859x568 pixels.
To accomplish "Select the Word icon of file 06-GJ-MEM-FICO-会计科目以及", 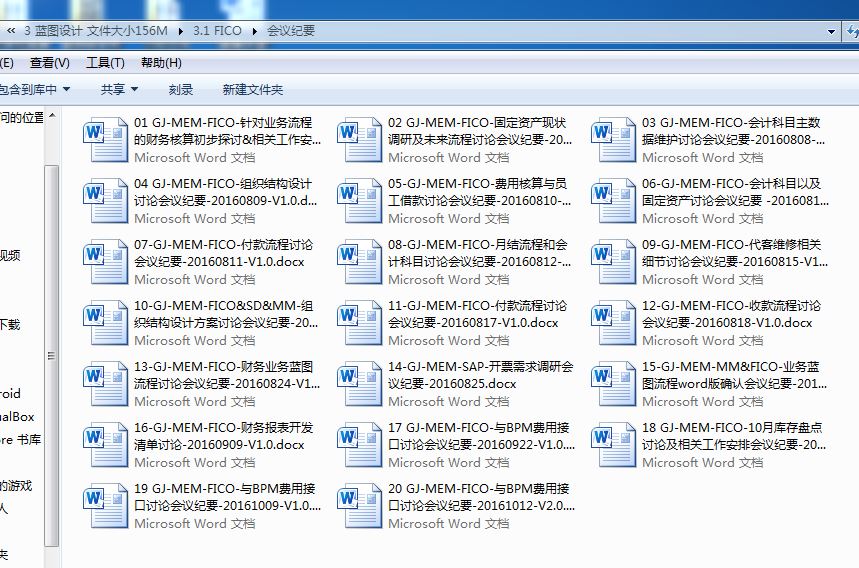I will click(x=614, y=200).
